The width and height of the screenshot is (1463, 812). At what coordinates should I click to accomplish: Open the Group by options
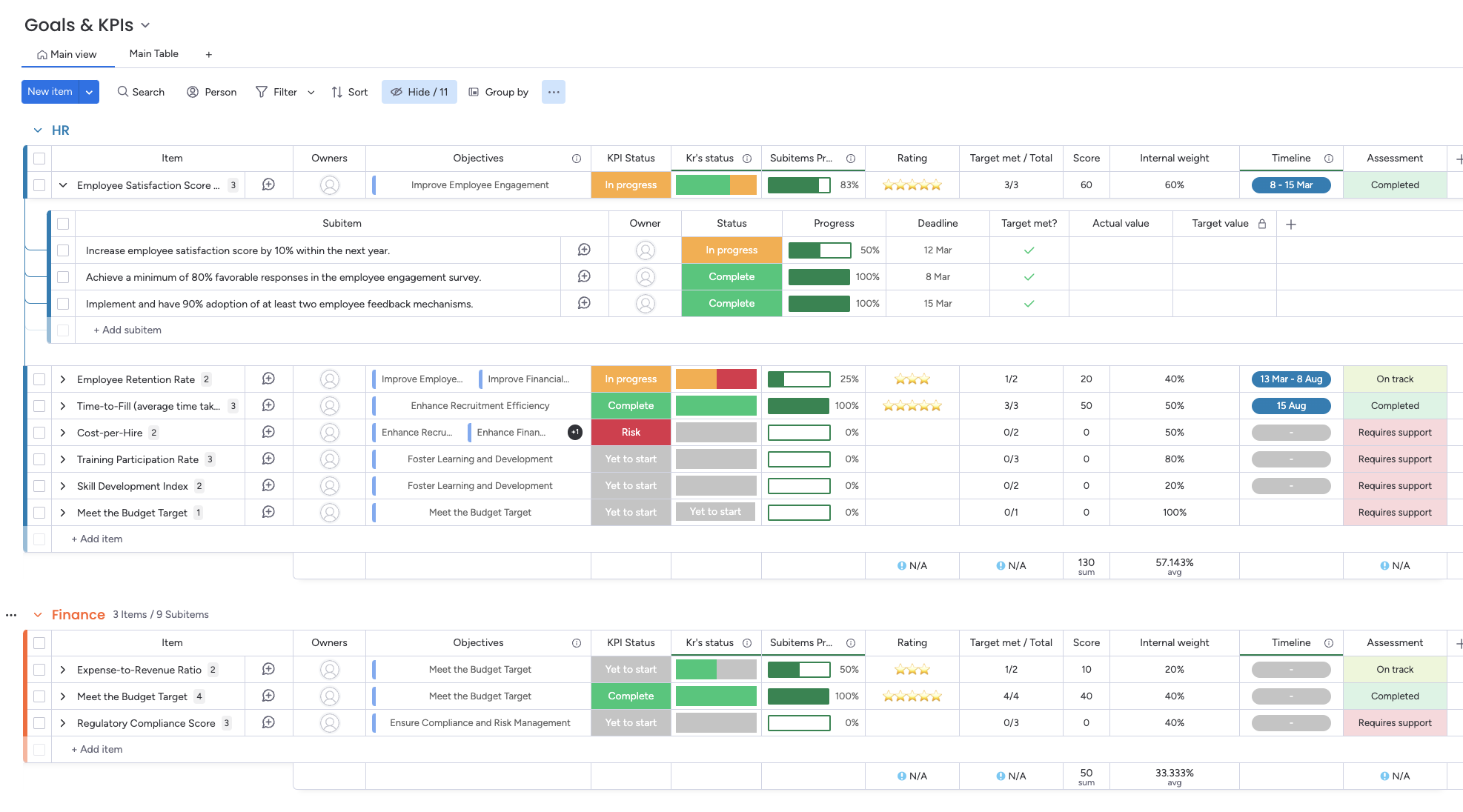499,92
